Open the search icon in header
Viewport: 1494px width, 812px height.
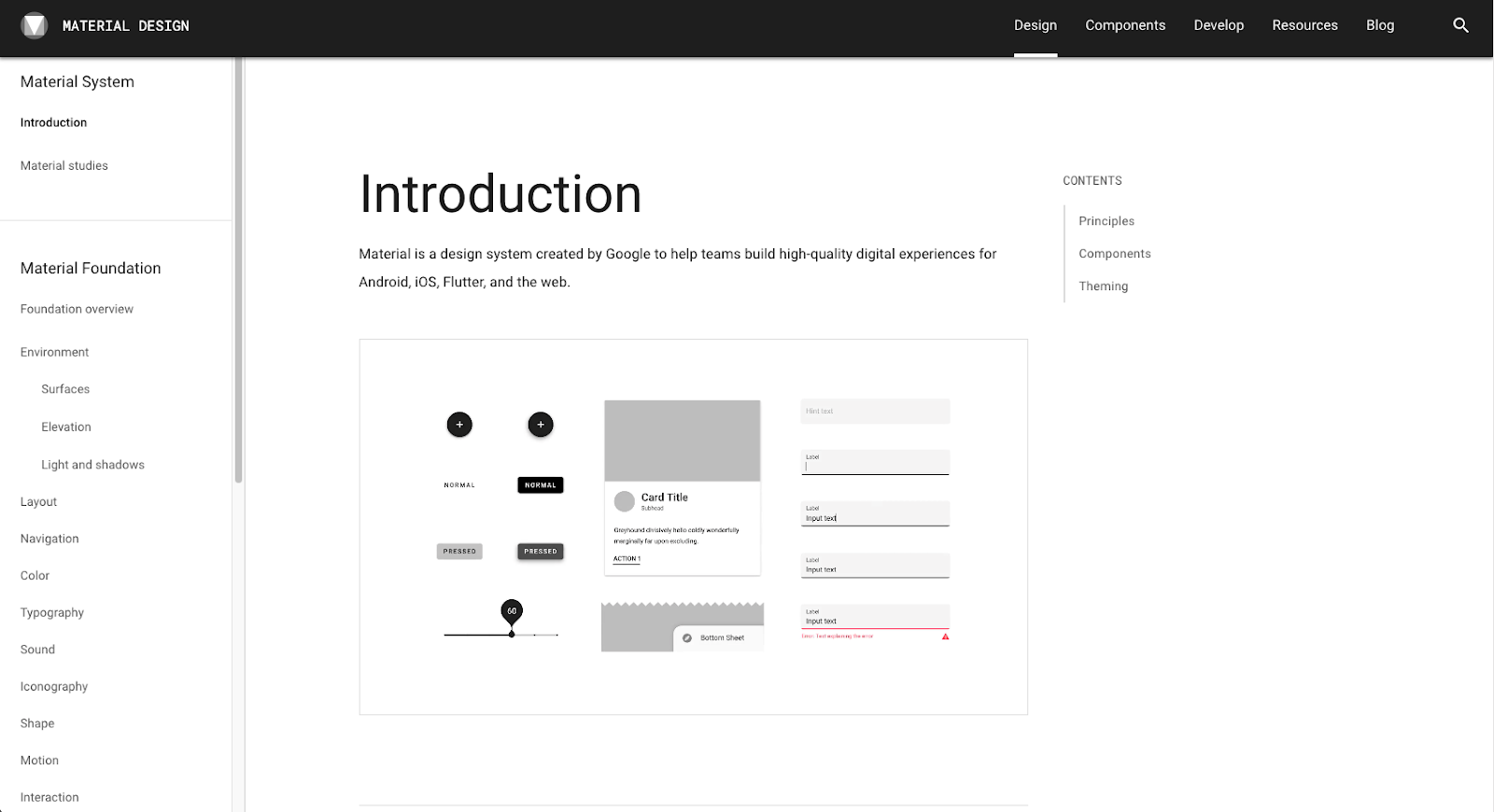tap(1461, 25)
